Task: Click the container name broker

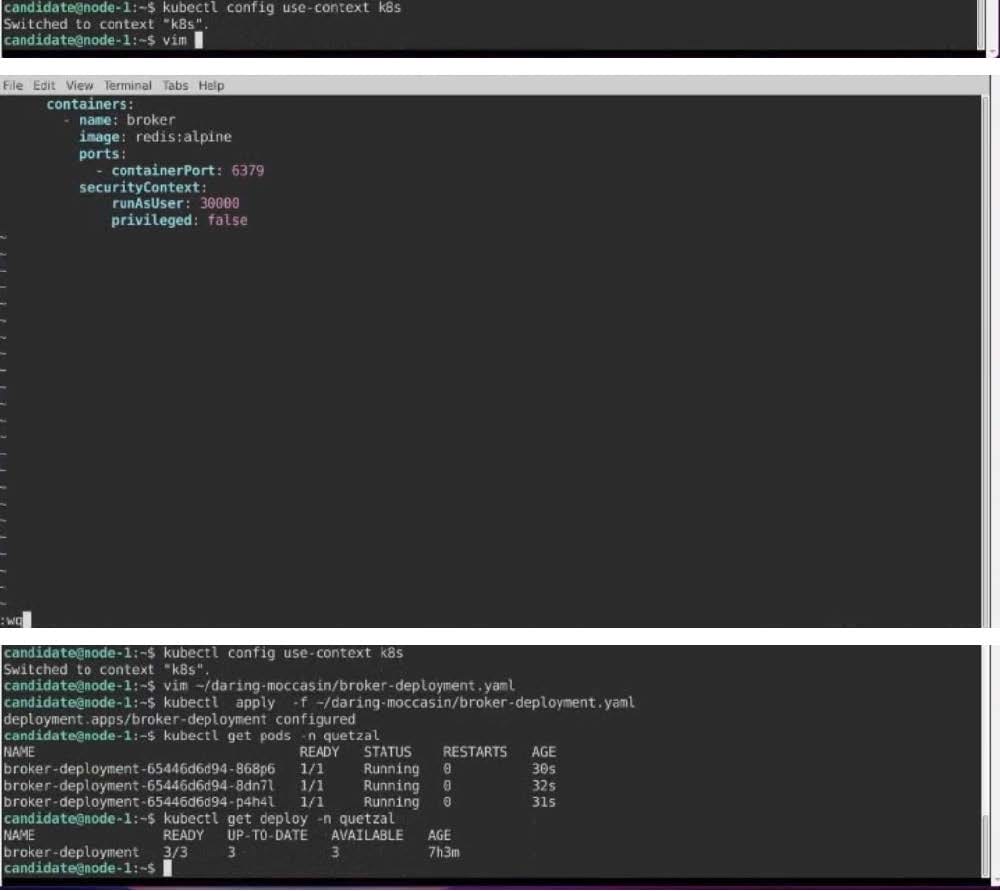Action: tap(150, 120)
